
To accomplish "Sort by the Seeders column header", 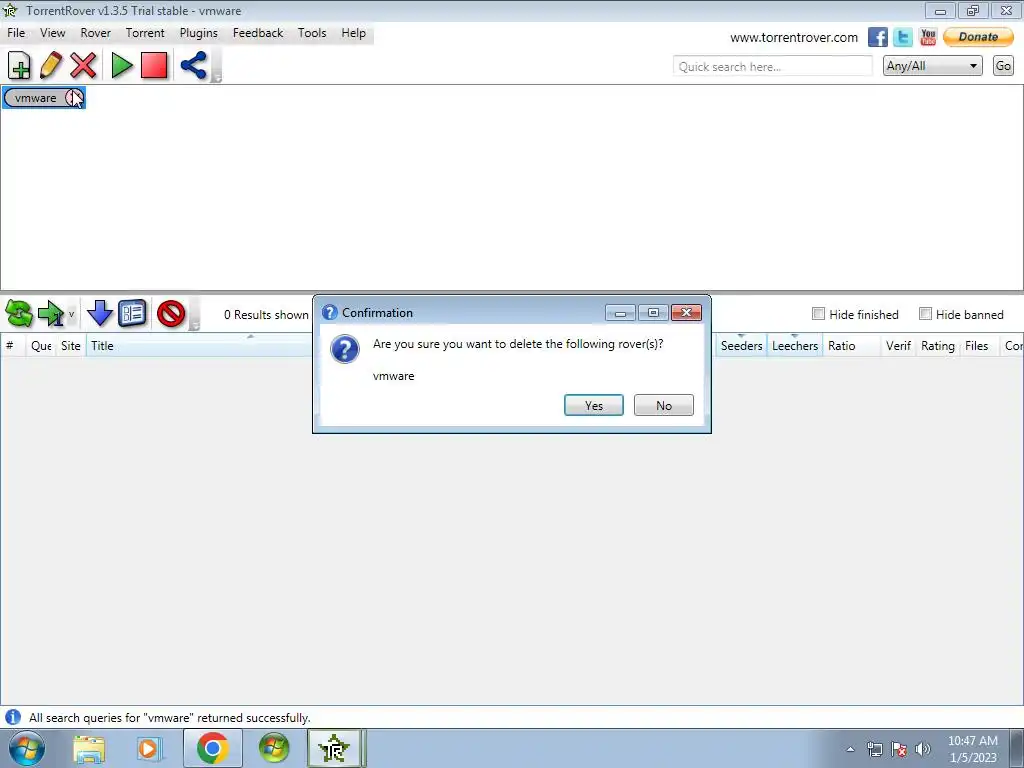I will [x=741, y=346].
